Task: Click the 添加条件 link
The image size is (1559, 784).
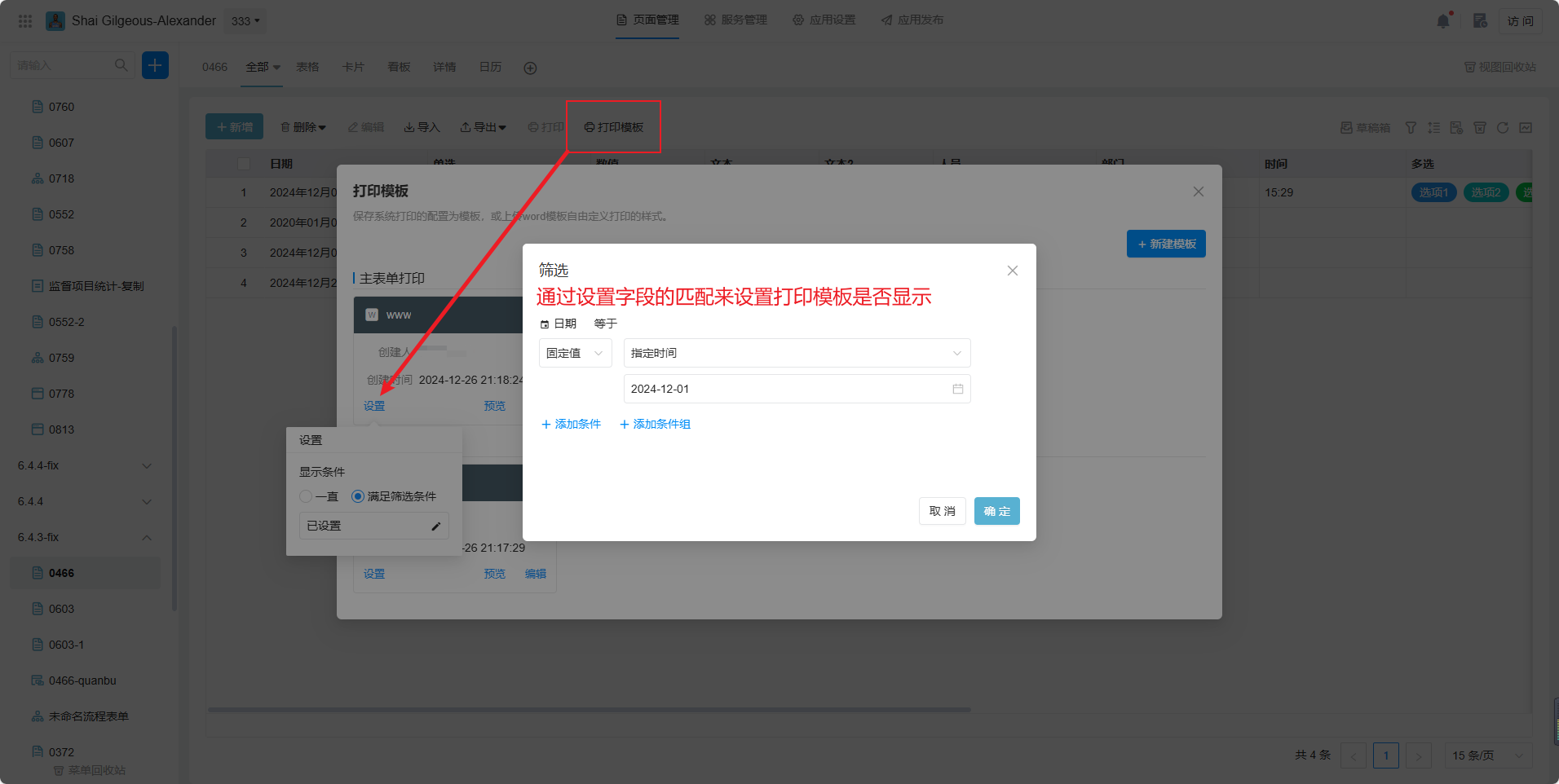Action: coord(571,424)
